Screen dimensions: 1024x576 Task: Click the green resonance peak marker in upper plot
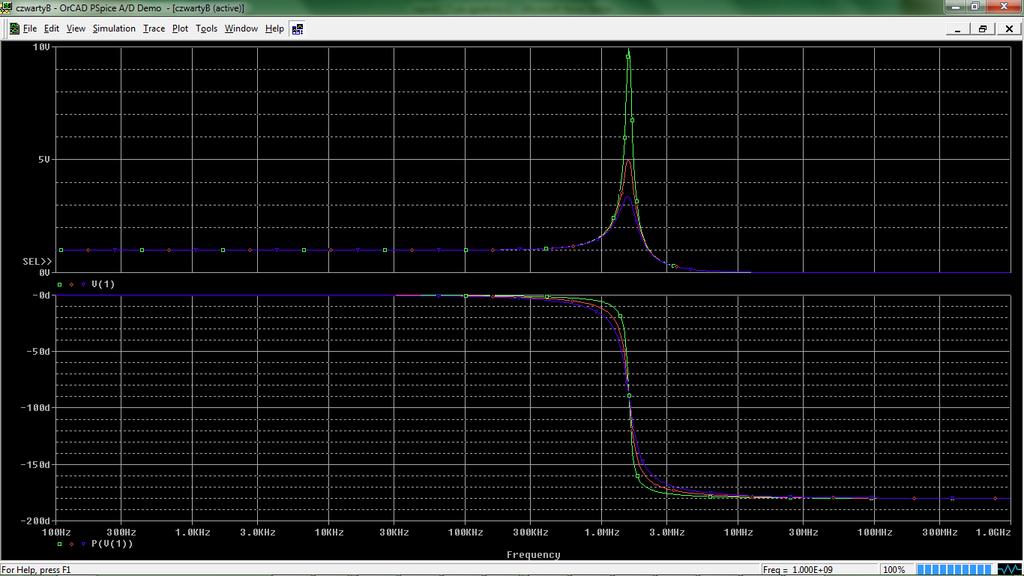coord(628,56)
